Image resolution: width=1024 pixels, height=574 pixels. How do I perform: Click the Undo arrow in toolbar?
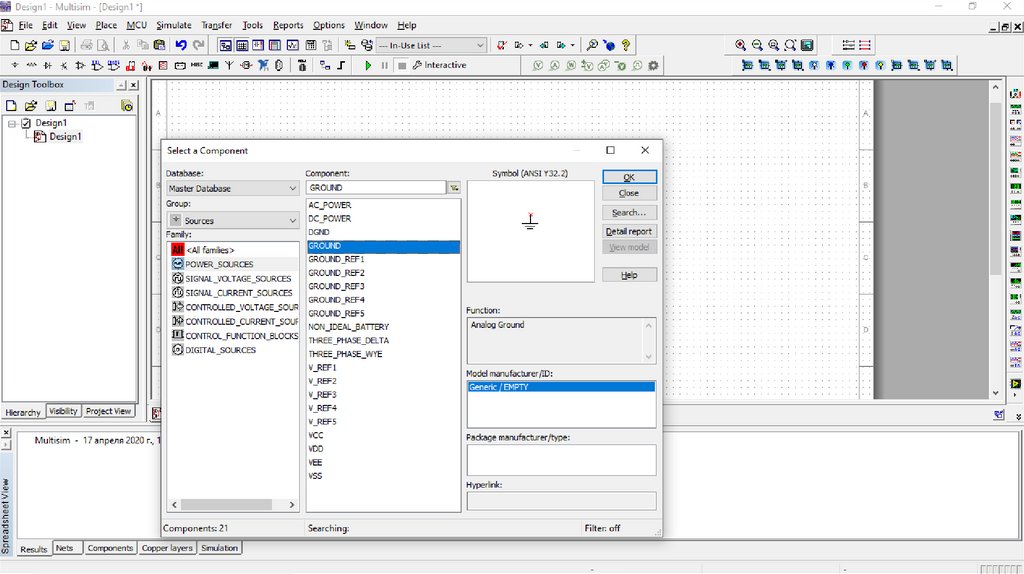coord(180,45)
